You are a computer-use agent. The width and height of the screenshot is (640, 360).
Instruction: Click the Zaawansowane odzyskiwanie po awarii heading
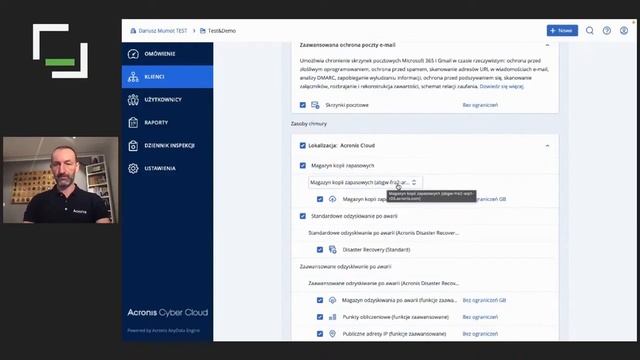coord(345,267)
